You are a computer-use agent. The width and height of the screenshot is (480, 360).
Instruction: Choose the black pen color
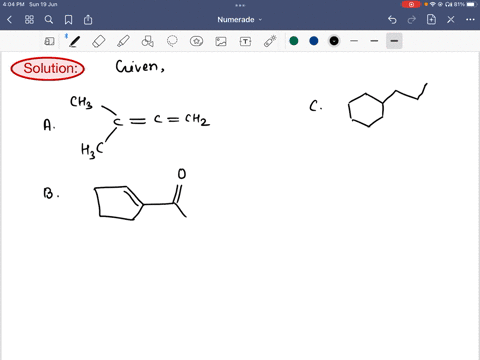point(334,41)
